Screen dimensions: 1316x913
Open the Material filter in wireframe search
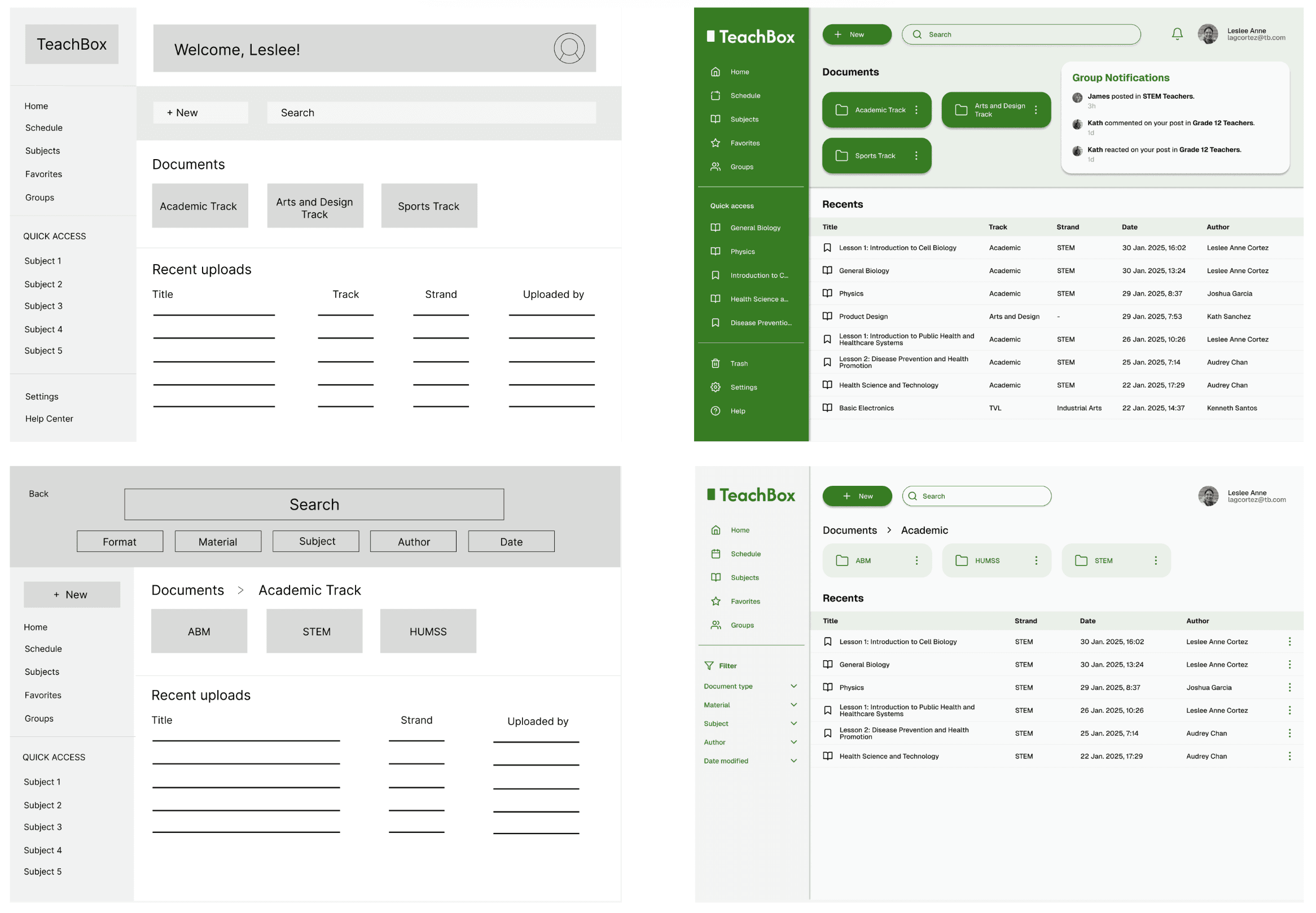[x=217, y=541]
